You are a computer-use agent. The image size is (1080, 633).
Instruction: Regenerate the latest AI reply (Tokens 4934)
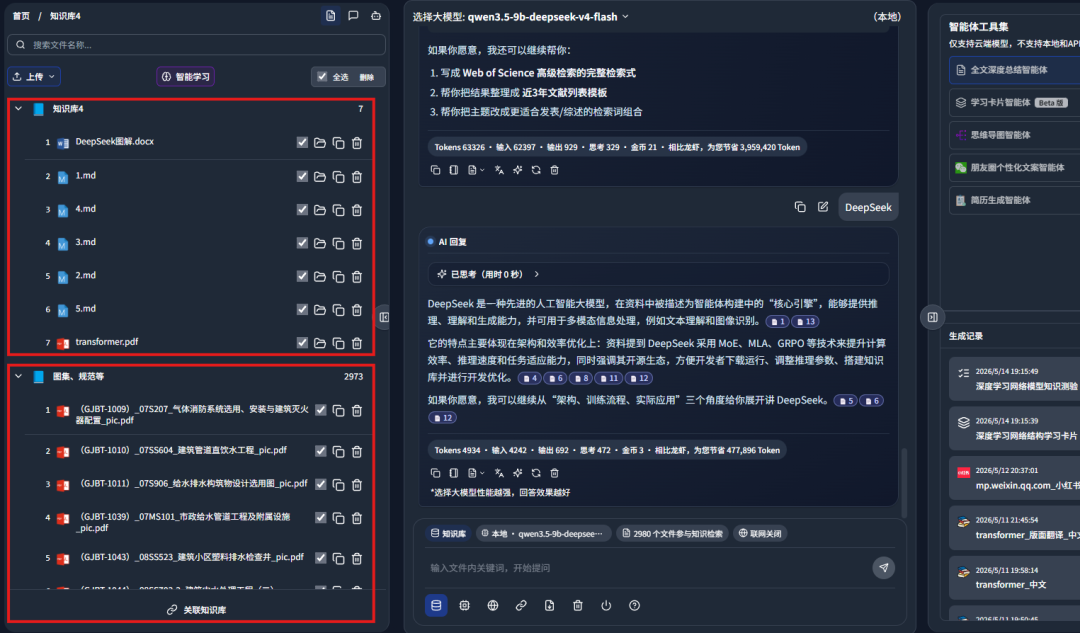pyautogui.click(x=536, y=473)
